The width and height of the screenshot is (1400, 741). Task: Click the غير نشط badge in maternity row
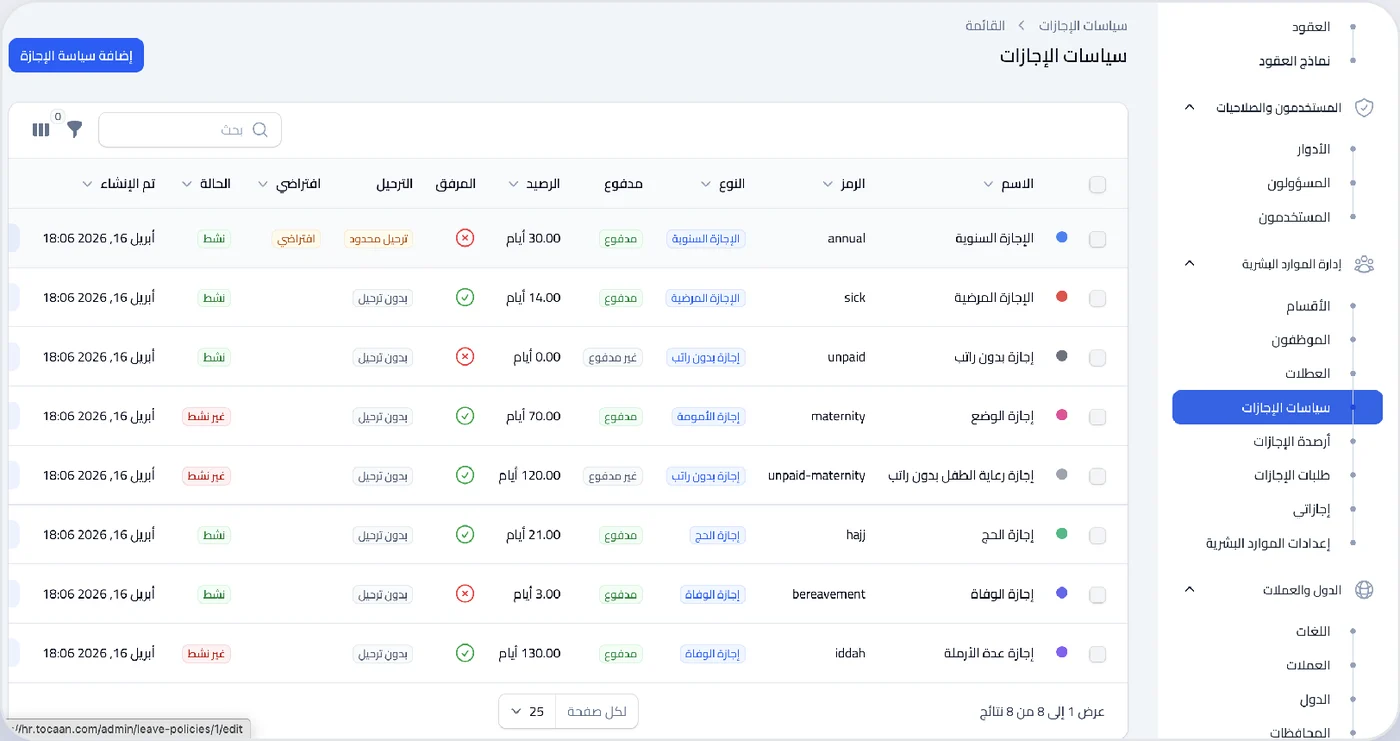point(207,416)
